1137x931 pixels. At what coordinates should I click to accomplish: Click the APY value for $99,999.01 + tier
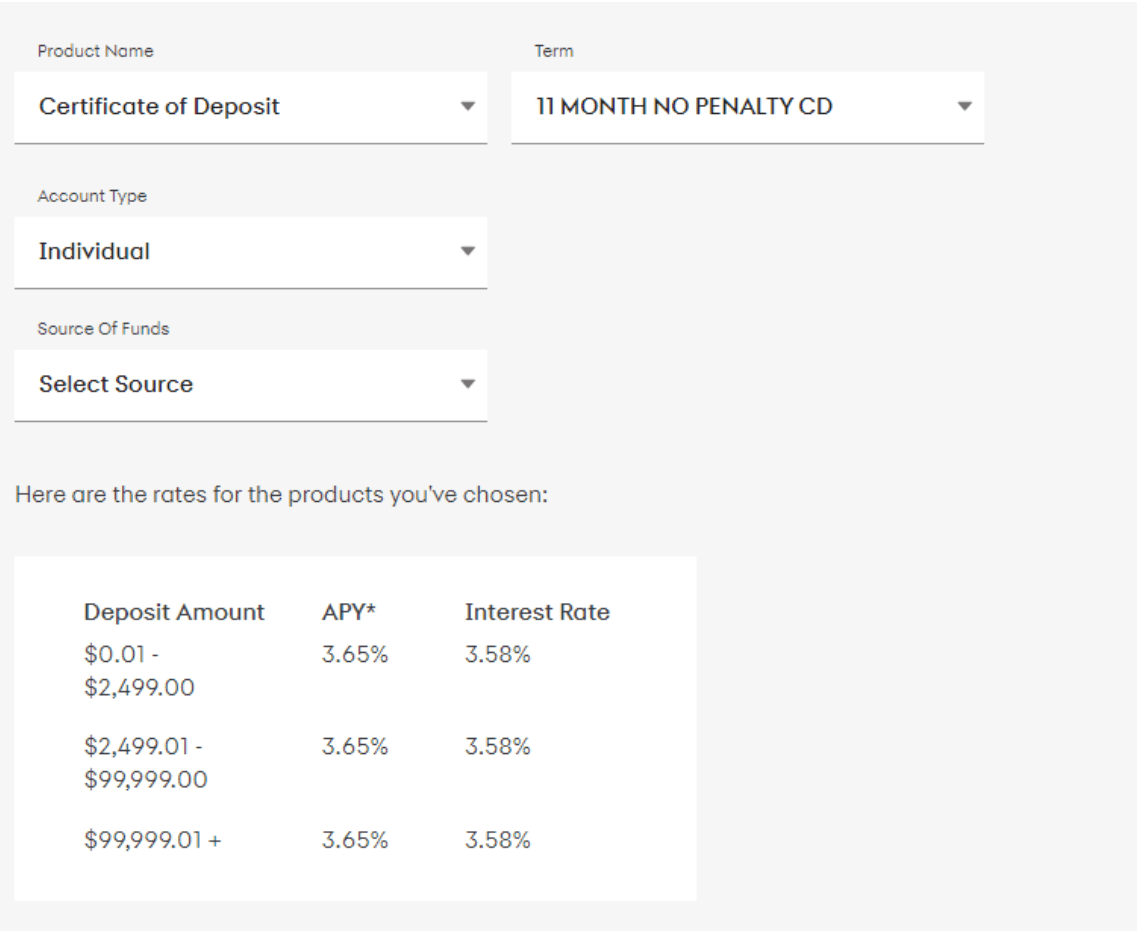pos(354,841)
